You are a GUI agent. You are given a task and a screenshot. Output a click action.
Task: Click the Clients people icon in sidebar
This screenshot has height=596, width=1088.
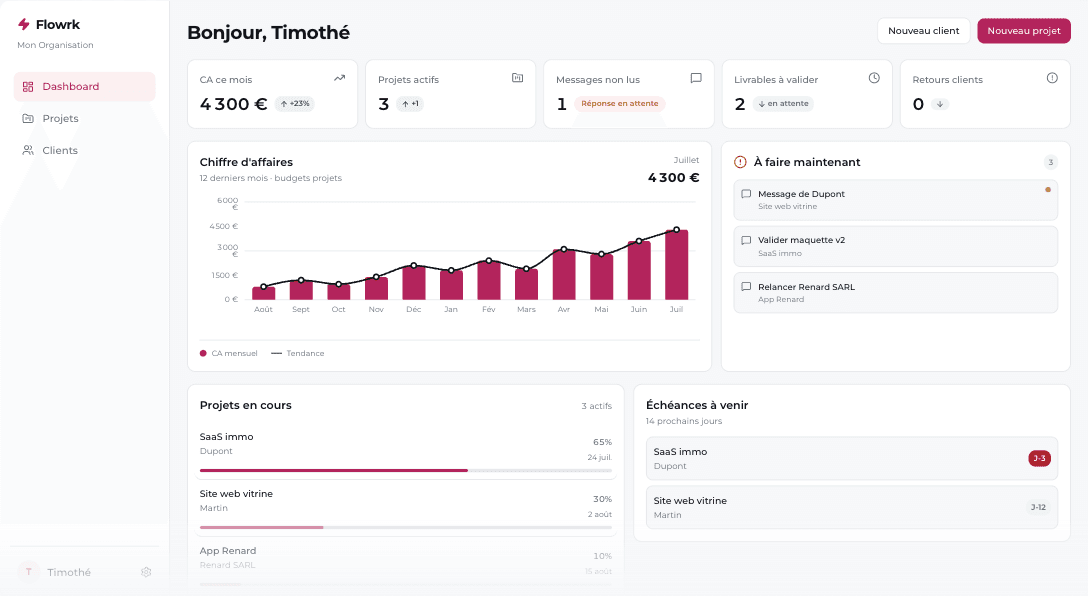(28, 151)
